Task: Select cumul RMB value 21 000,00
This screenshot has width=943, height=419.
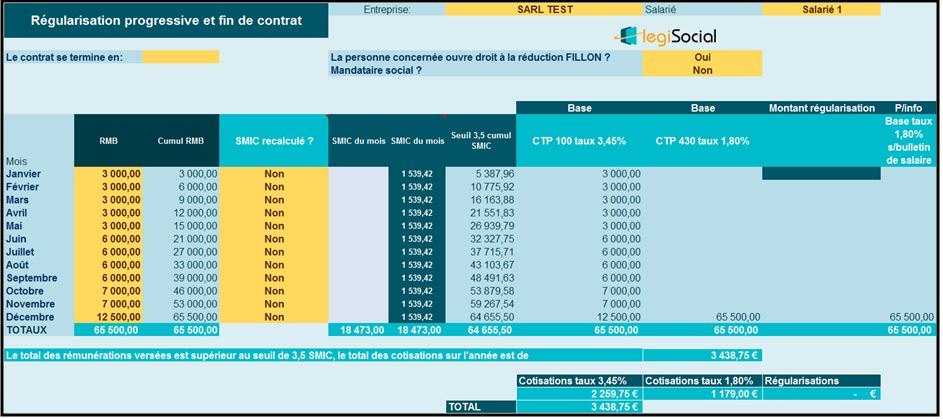Action: pyautogui.click(x=181, y=239)
